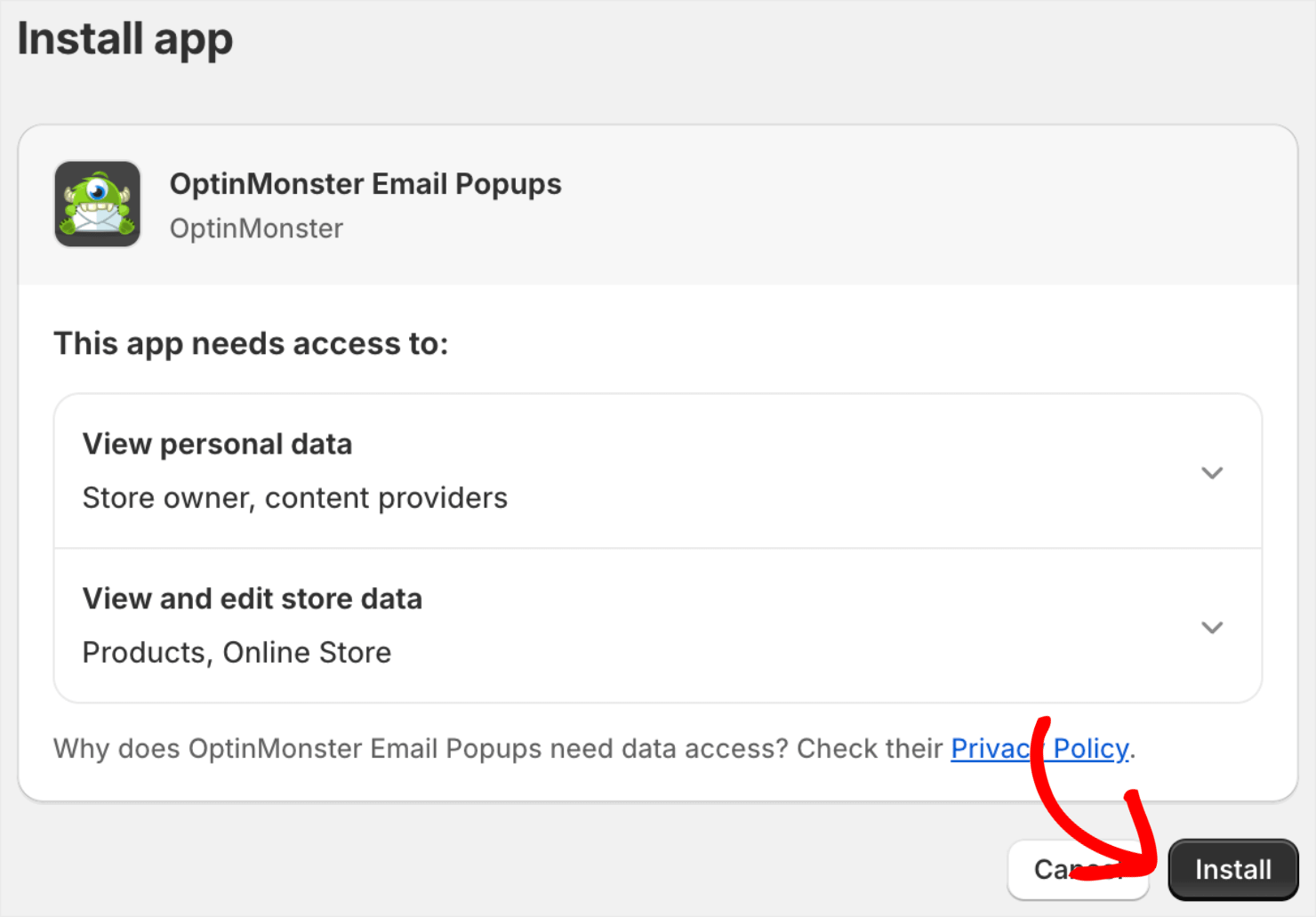
Task: Click the Install button
Action: [x=1232, y=869]
